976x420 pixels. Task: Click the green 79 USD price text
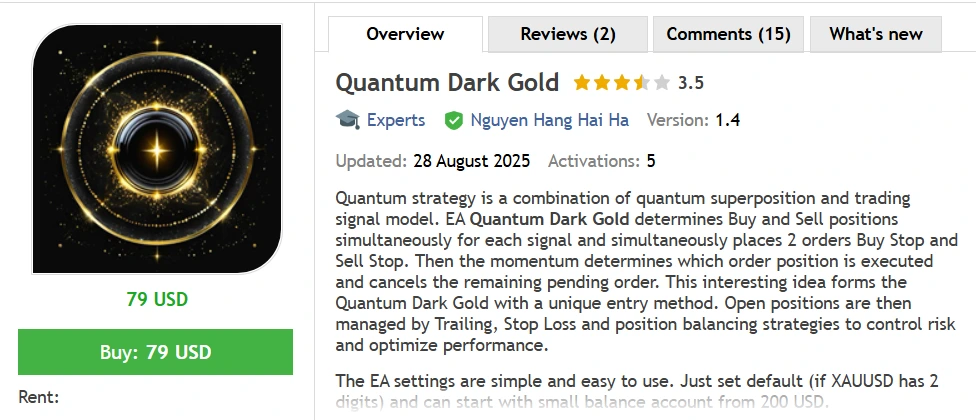click(x=156, y=299)
